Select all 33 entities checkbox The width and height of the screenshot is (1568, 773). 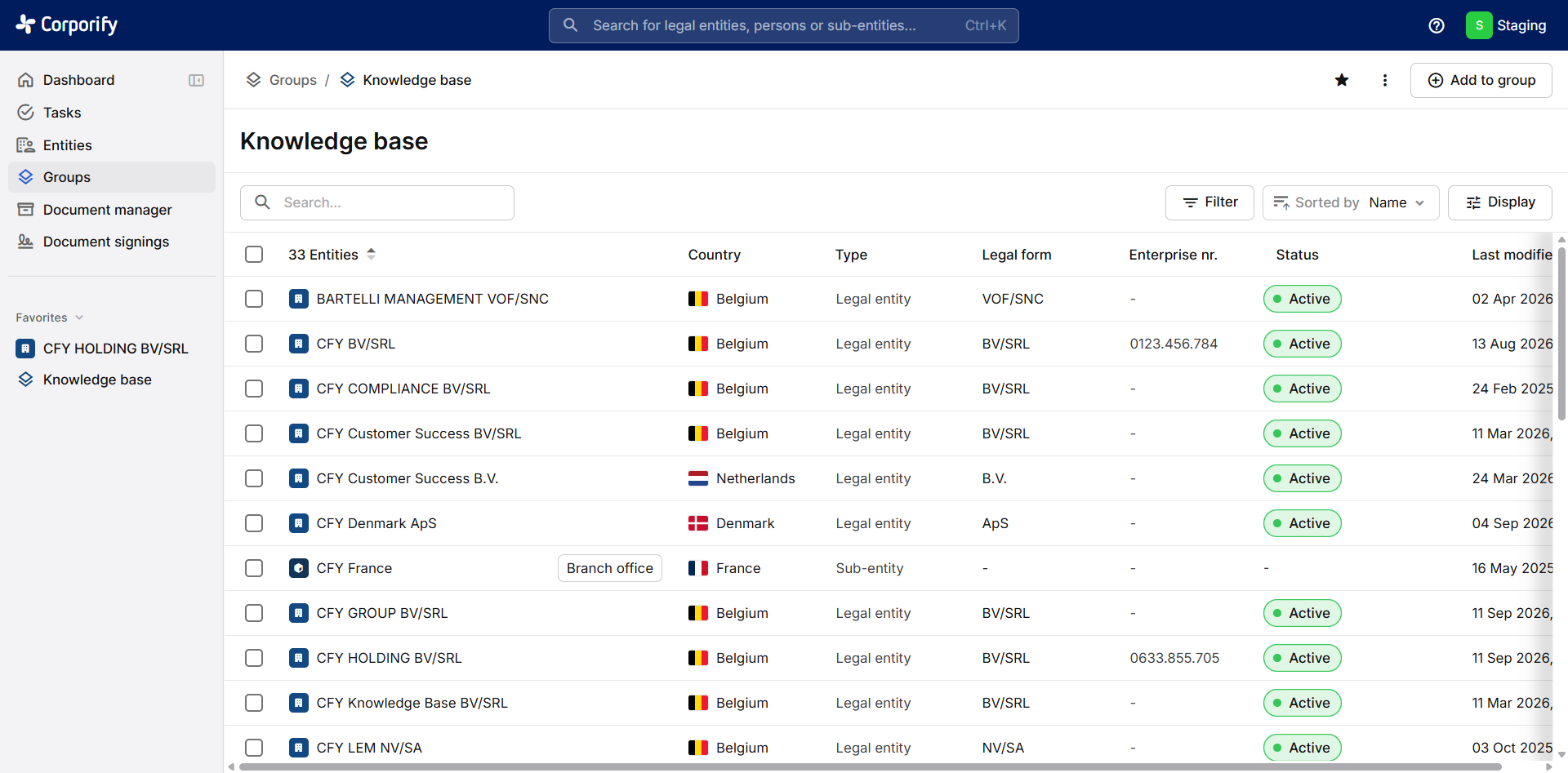254,255
